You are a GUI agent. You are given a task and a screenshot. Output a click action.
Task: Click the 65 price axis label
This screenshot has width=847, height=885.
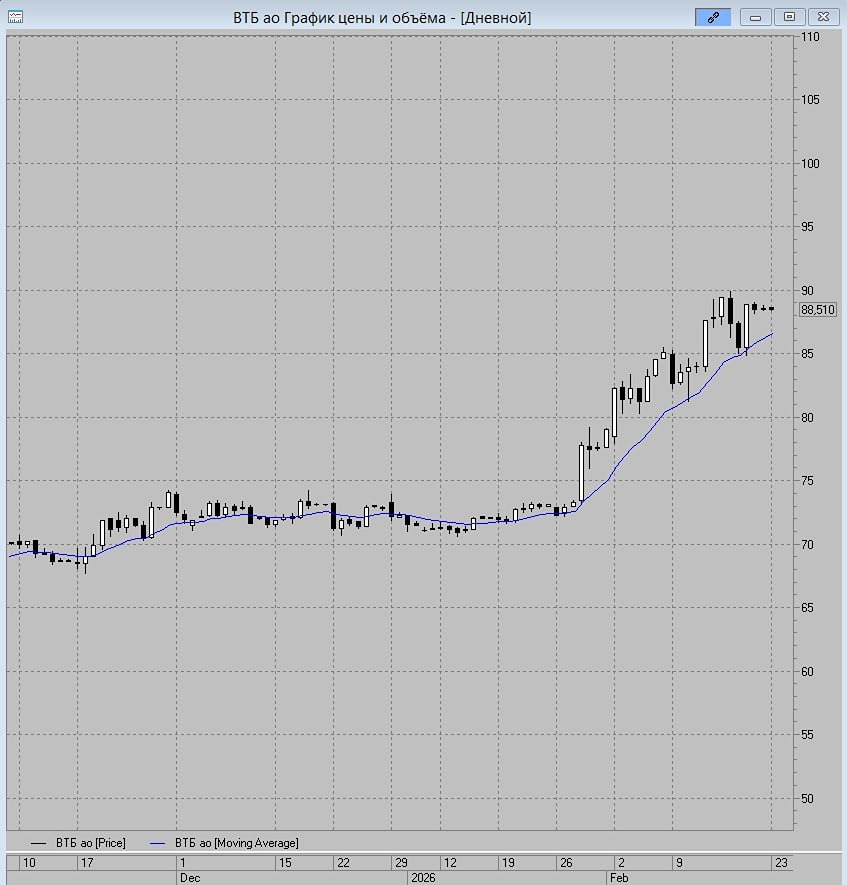(807, 608)
